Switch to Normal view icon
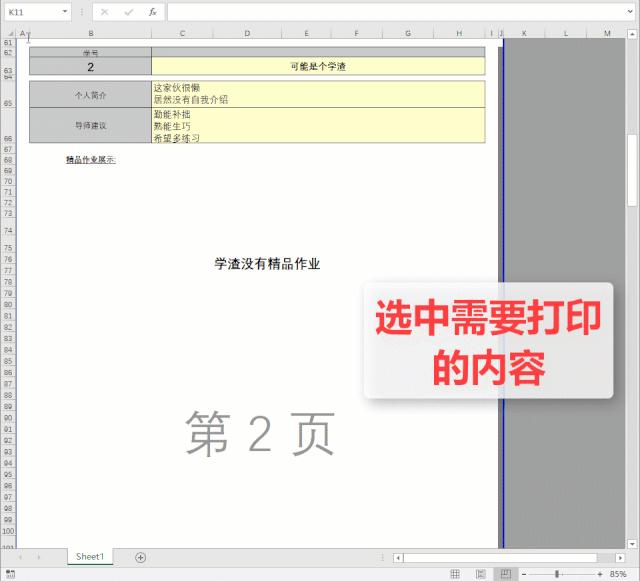Screen dimensions: 640x581 click(x=455, y=574)
